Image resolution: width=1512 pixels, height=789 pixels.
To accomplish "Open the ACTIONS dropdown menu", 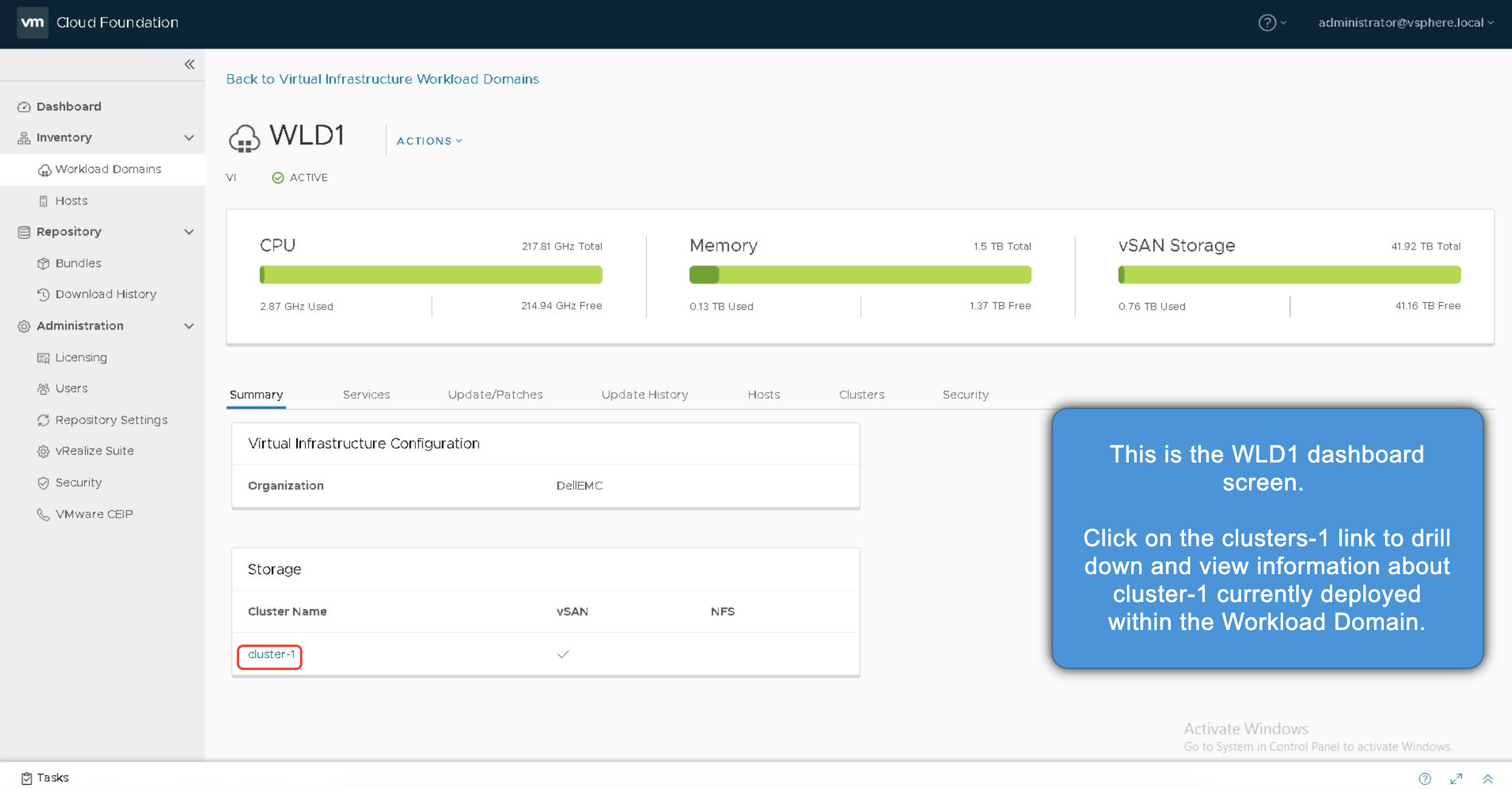I will point(429,141).
